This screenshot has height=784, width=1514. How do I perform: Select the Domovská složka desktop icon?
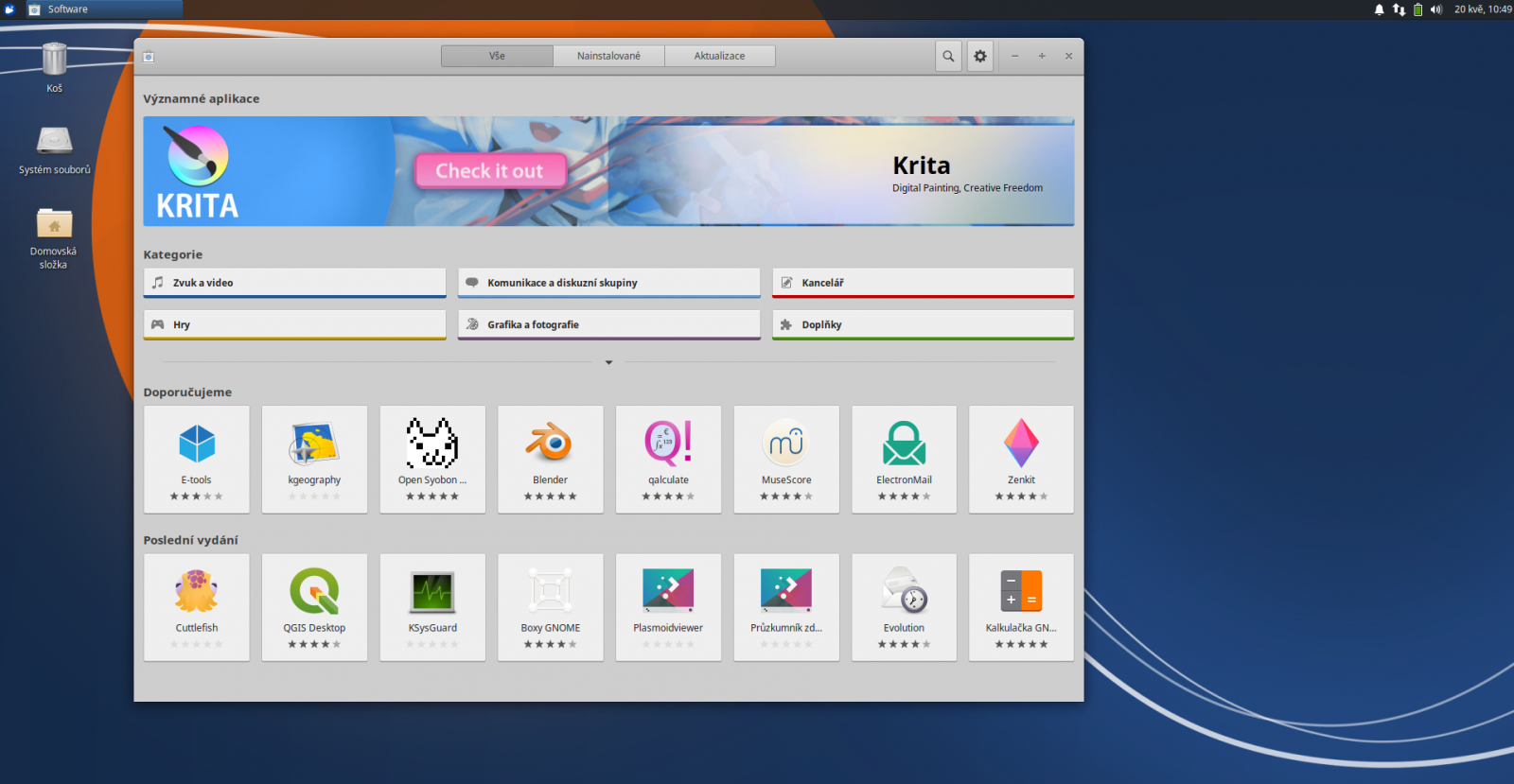click(54, 238)
